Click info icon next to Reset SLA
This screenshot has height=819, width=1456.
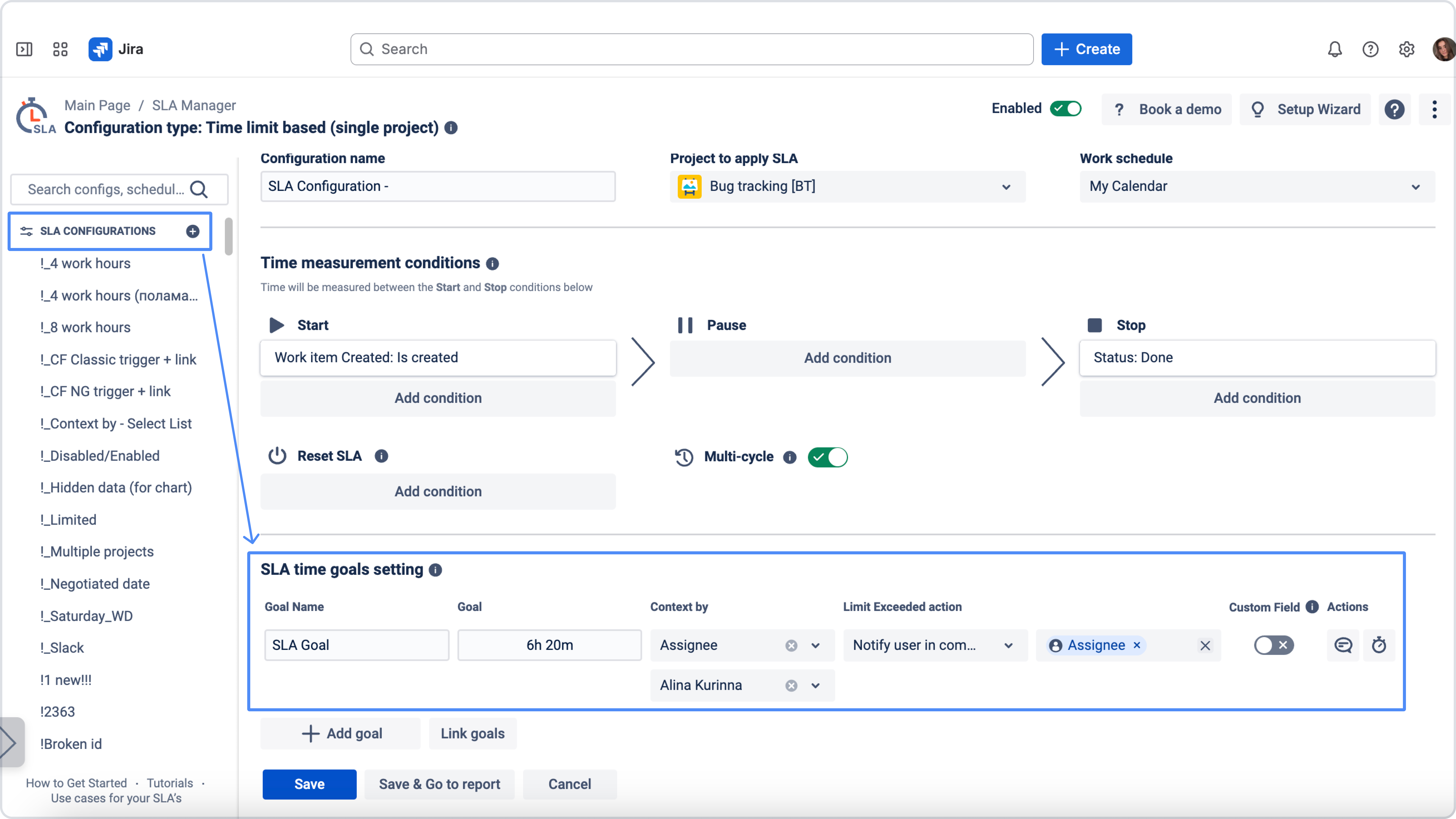(381, 456)
